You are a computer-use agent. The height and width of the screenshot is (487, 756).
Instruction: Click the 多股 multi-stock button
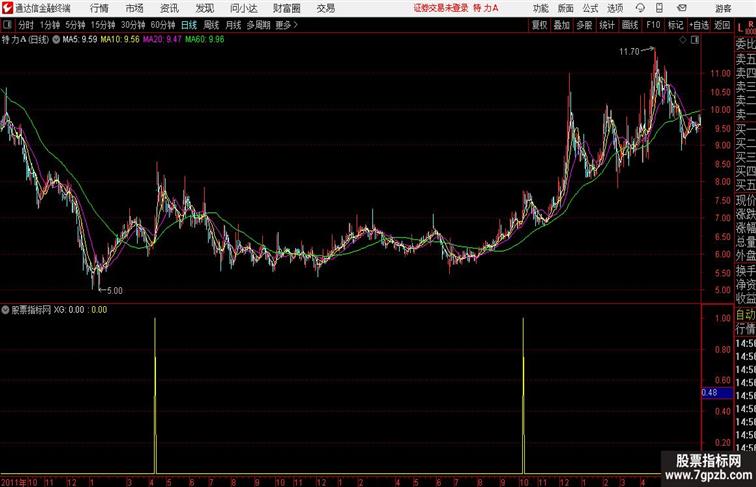[x=584, y=25]
